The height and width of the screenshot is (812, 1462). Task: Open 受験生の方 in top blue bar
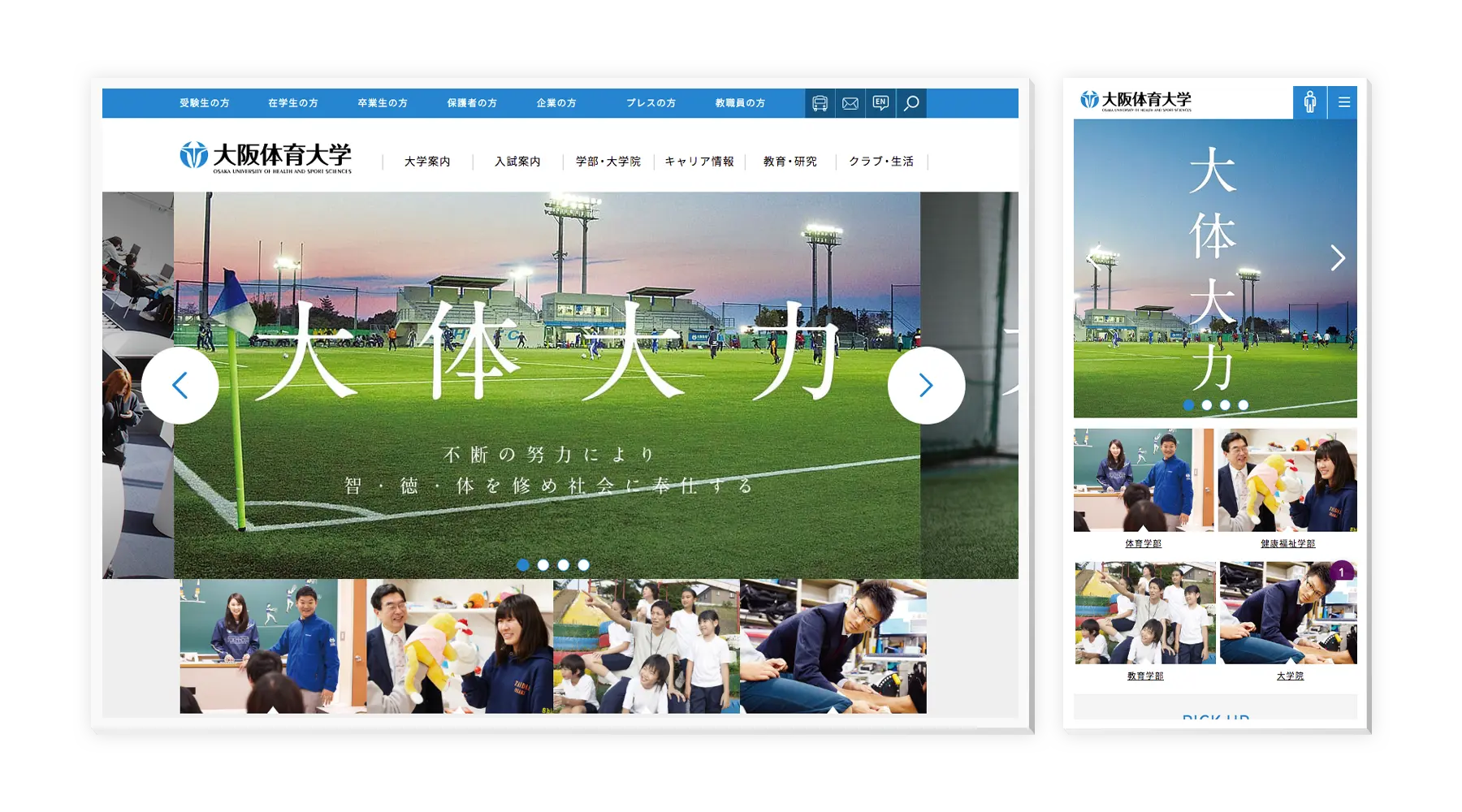(205, 103)
